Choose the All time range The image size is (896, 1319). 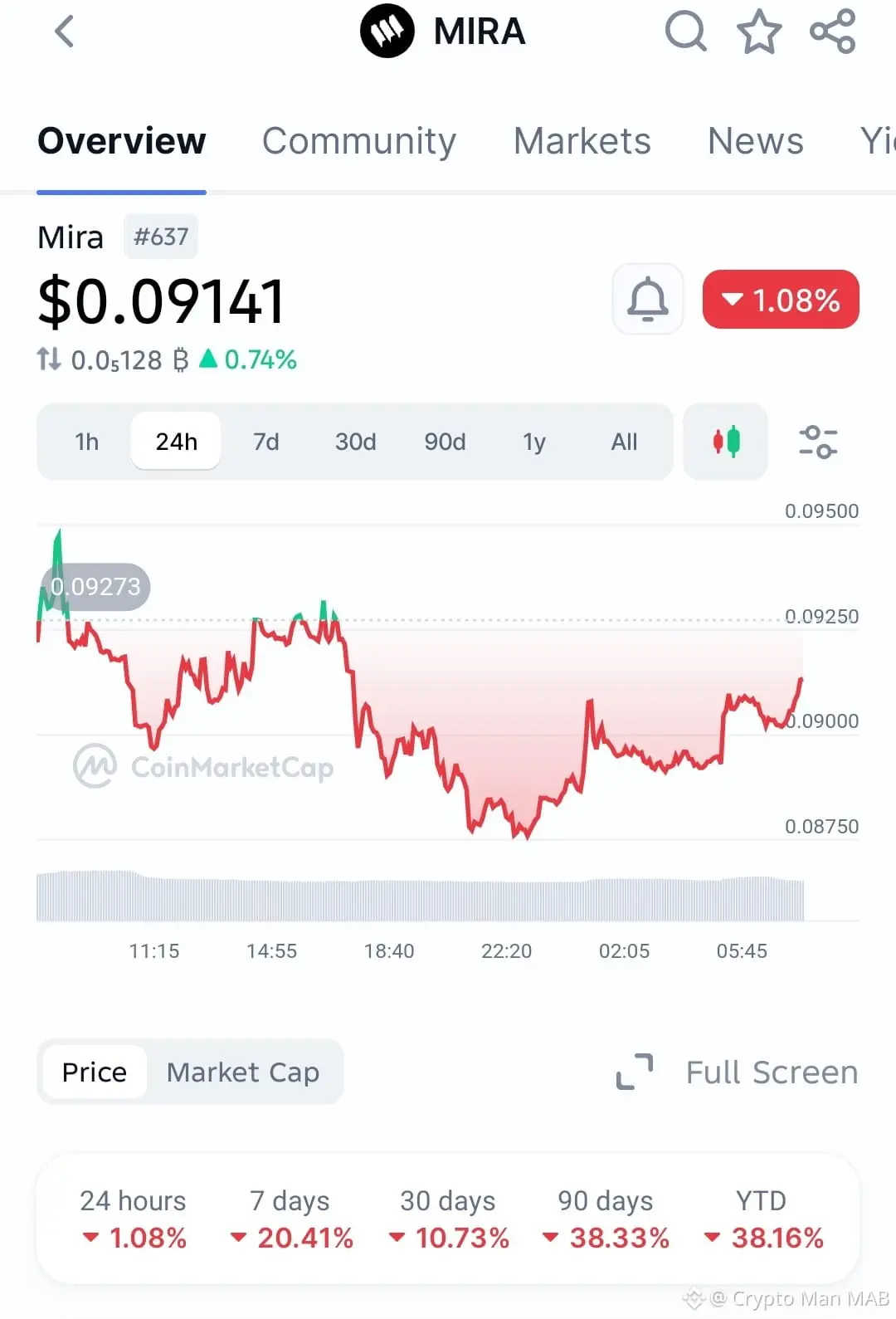tap(625, 442)
